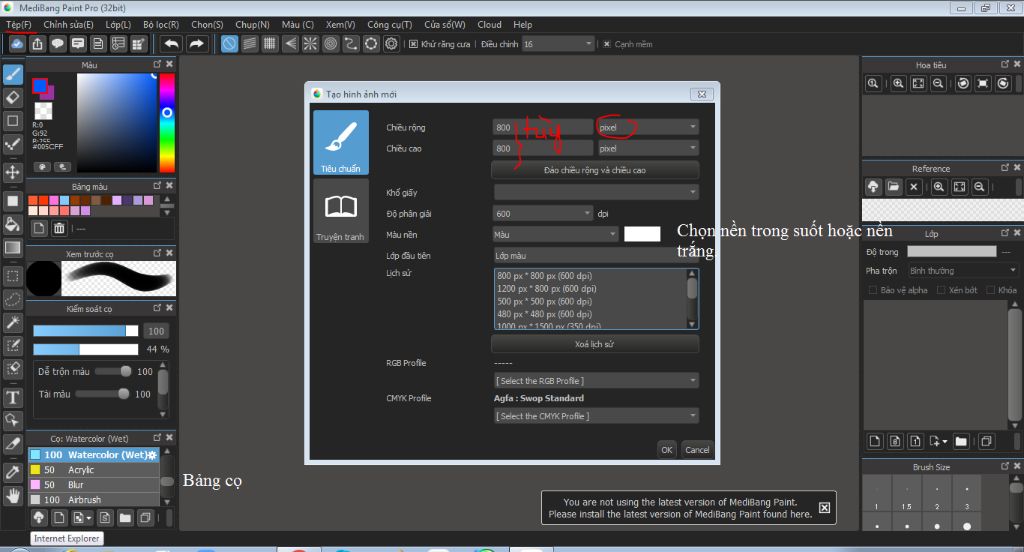Select the Acrylic brush row
The image size is (1024, 552).
94,470
